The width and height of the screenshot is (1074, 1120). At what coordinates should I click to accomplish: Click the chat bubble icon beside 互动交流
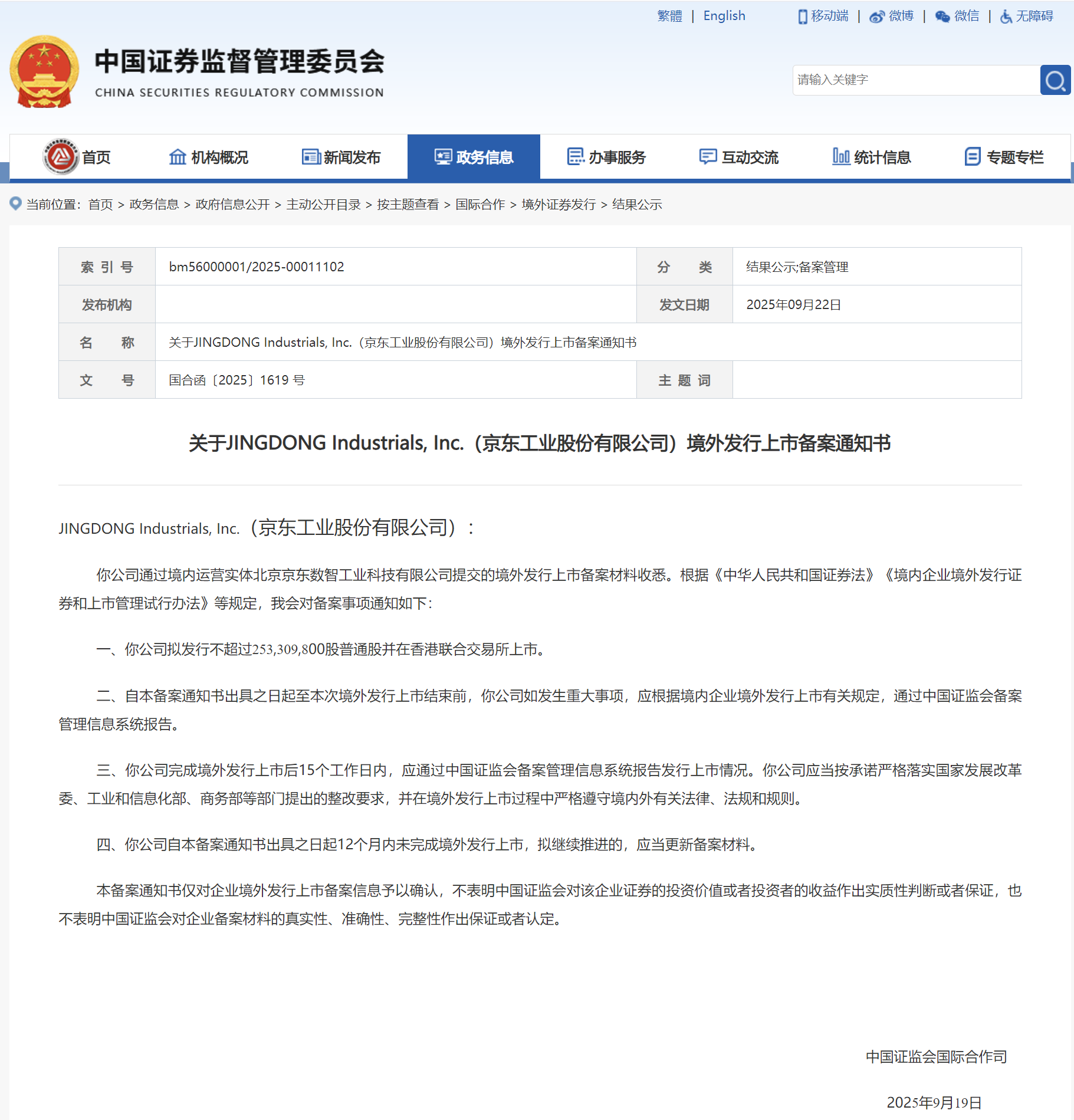point(707,156)
